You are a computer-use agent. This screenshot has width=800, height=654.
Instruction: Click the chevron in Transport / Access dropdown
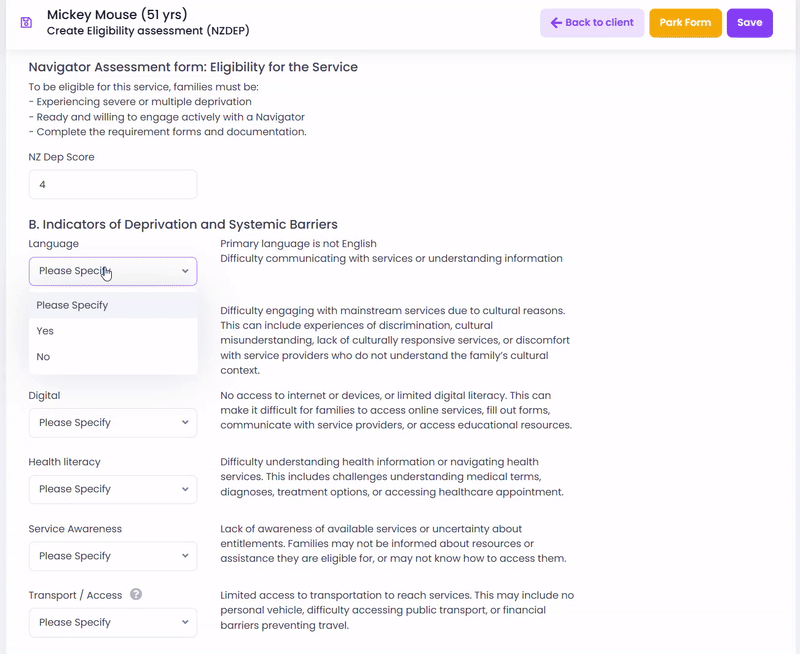click(185, 622)
